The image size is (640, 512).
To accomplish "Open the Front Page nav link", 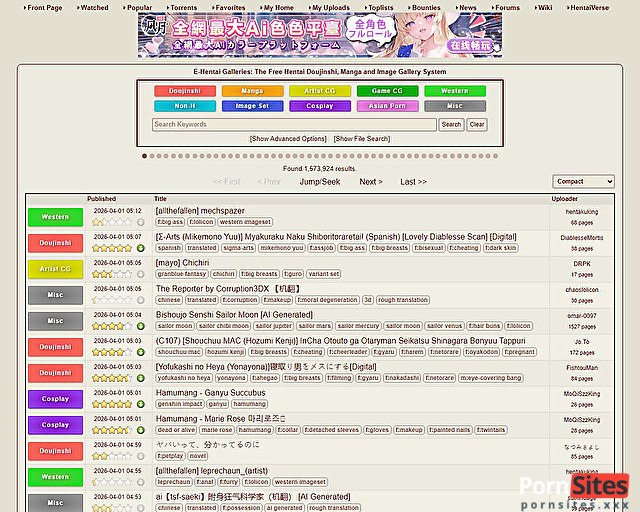I will tap(44, 8).
